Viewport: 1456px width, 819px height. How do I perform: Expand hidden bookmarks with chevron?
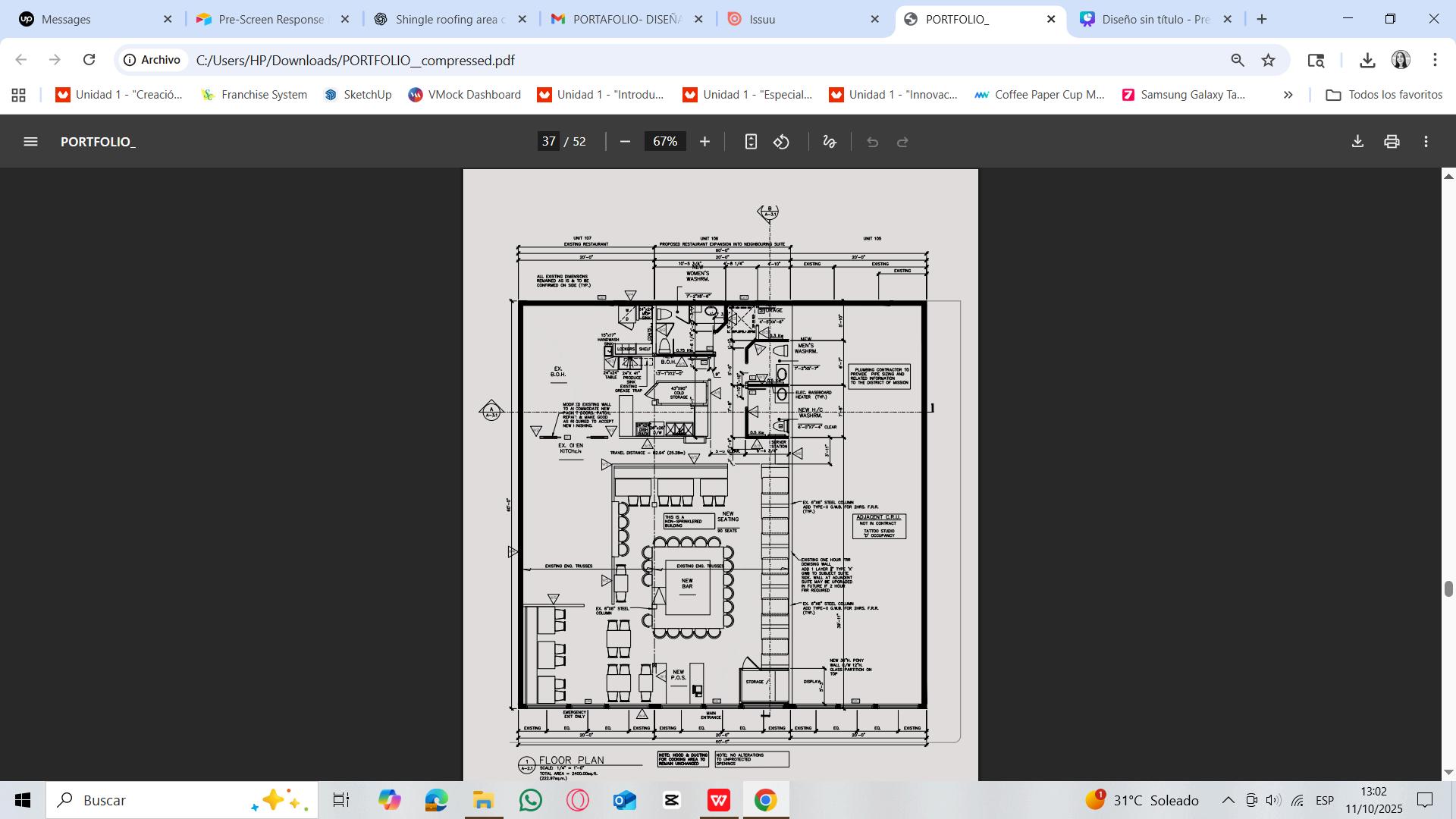(x=1288, y=95)
